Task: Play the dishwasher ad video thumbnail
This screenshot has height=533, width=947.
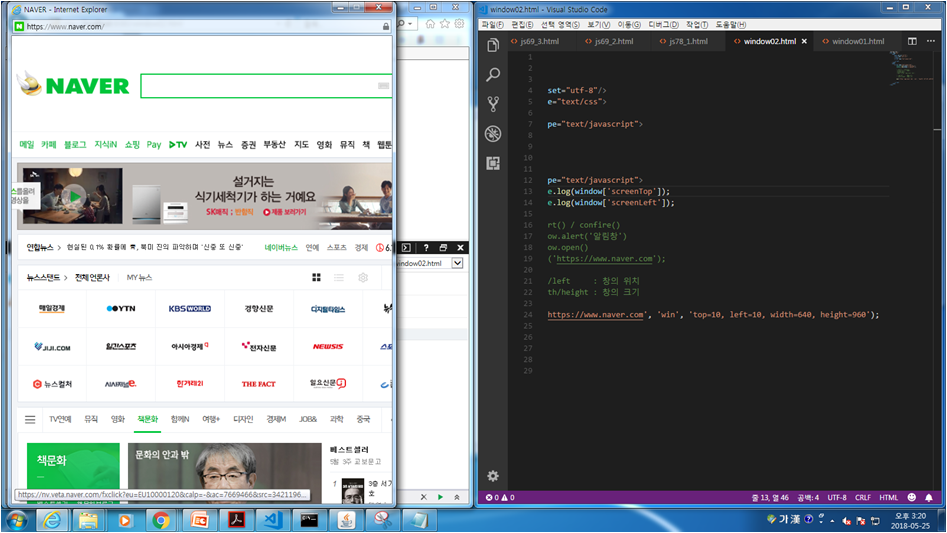Action: (74, 196)
